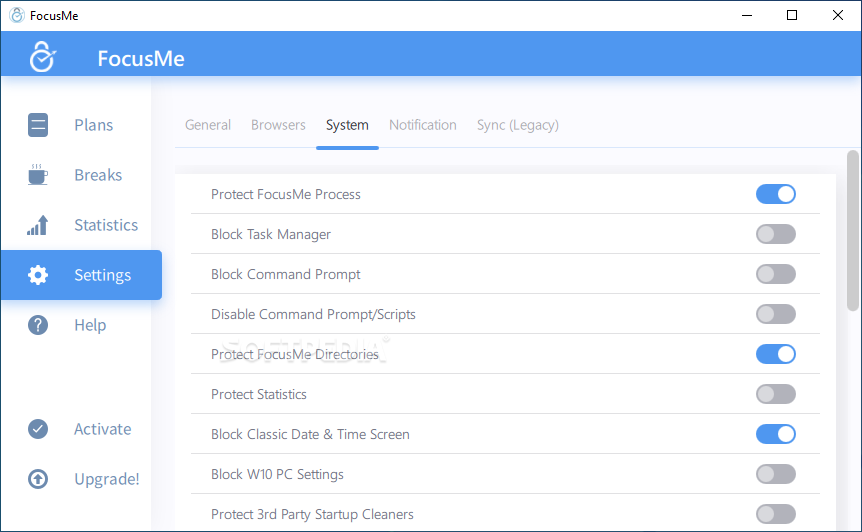This screenshot has height=532, width=862.
Task: Open the Sync (Legacy) tab
Action: pos(517,125)
